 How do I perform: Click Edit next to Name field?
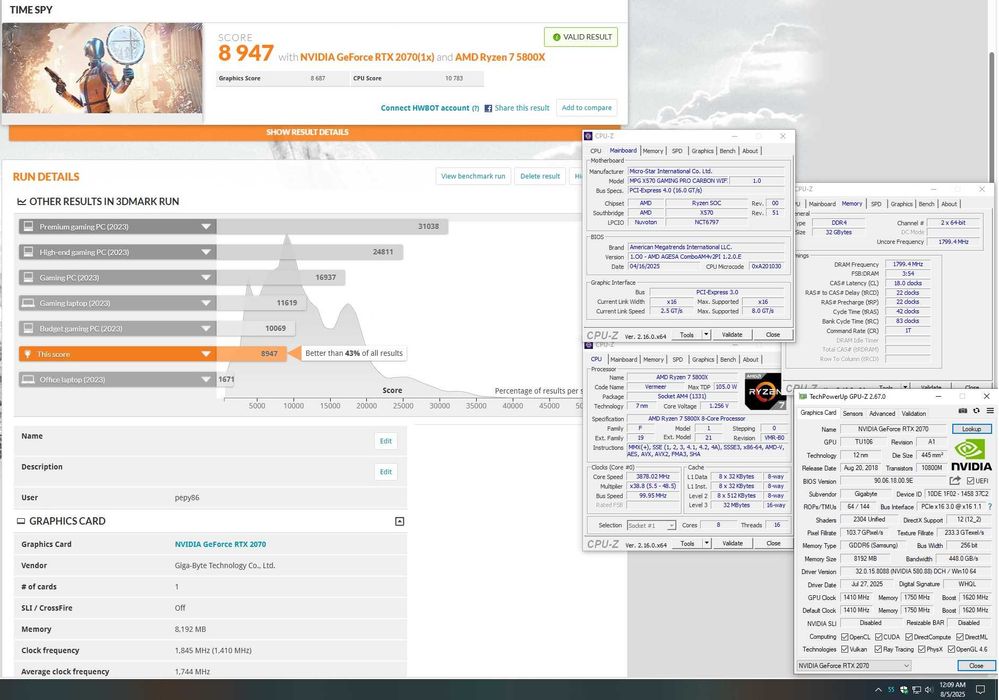pos(385,441)
